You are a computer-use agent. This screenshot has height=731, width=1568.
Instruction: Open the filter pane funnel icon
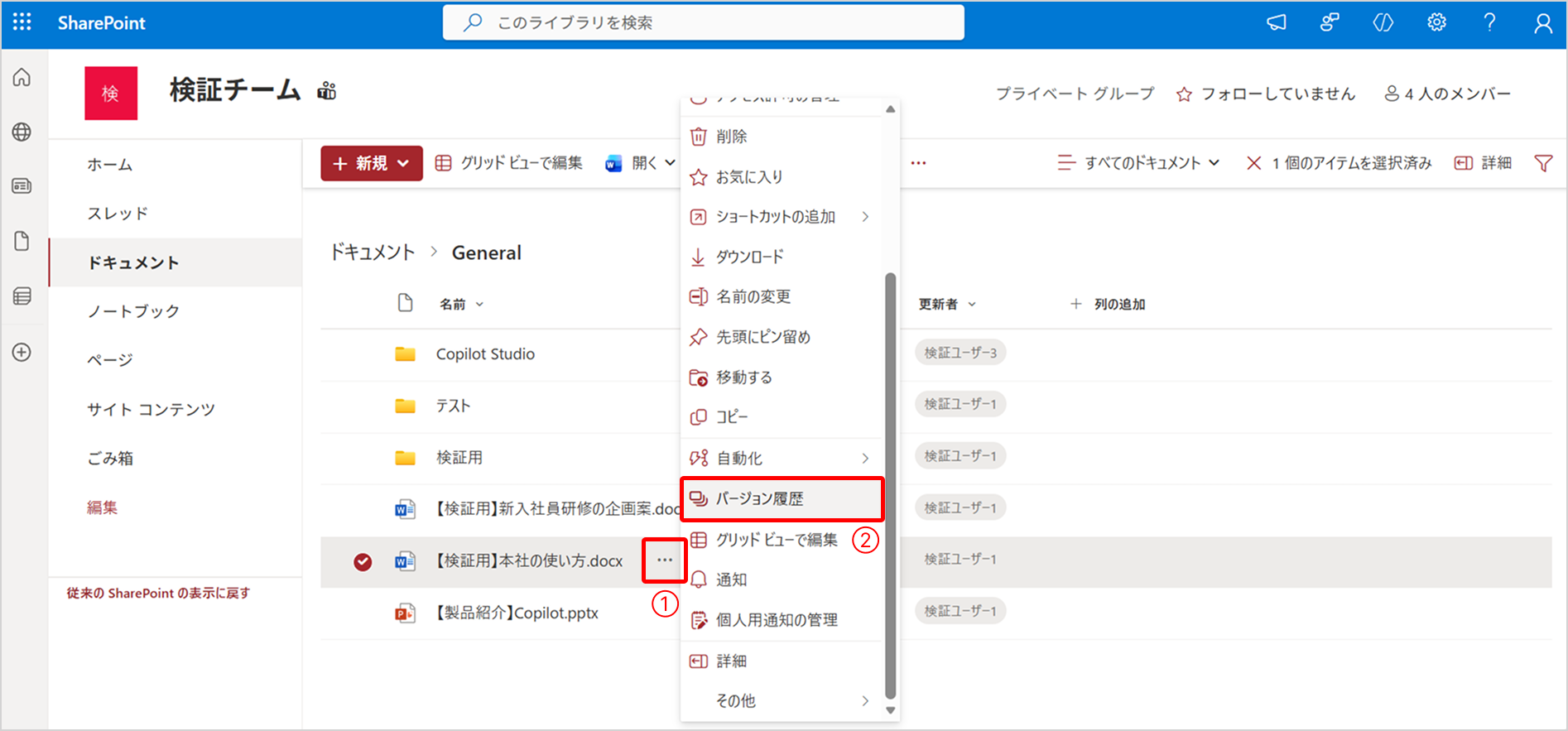(1543, 163)
